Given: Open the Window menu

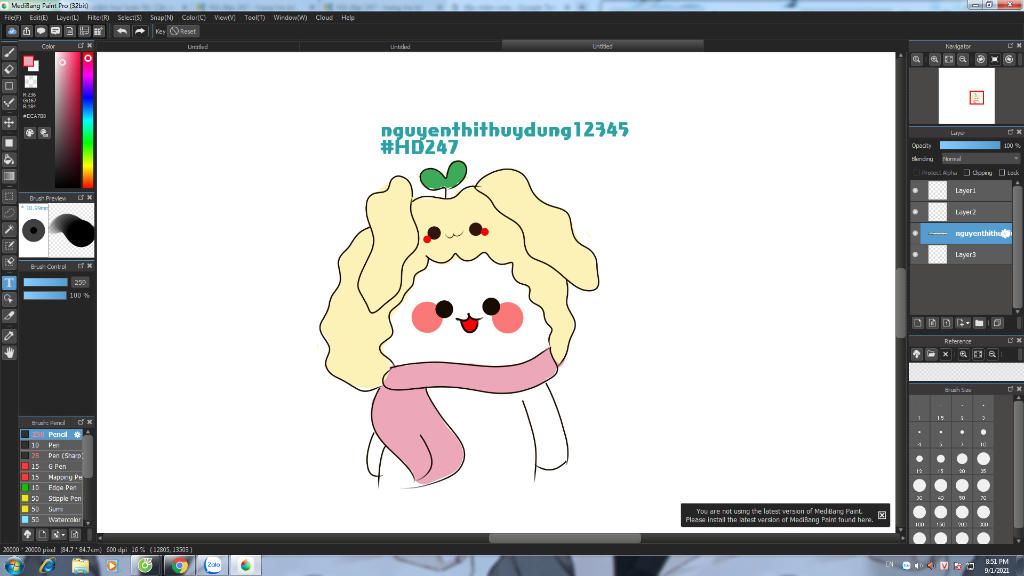Looking at the screenshot, I should pos(290,18).
